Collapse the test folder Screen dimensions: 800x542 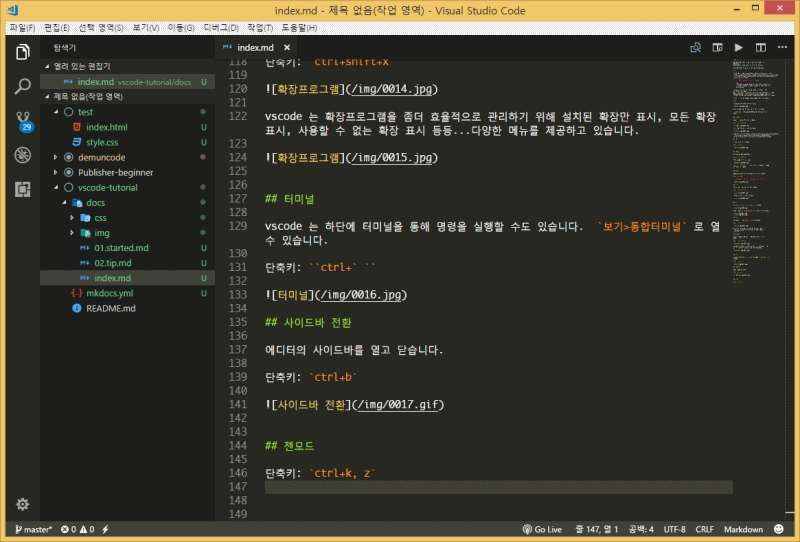point(56,112)
